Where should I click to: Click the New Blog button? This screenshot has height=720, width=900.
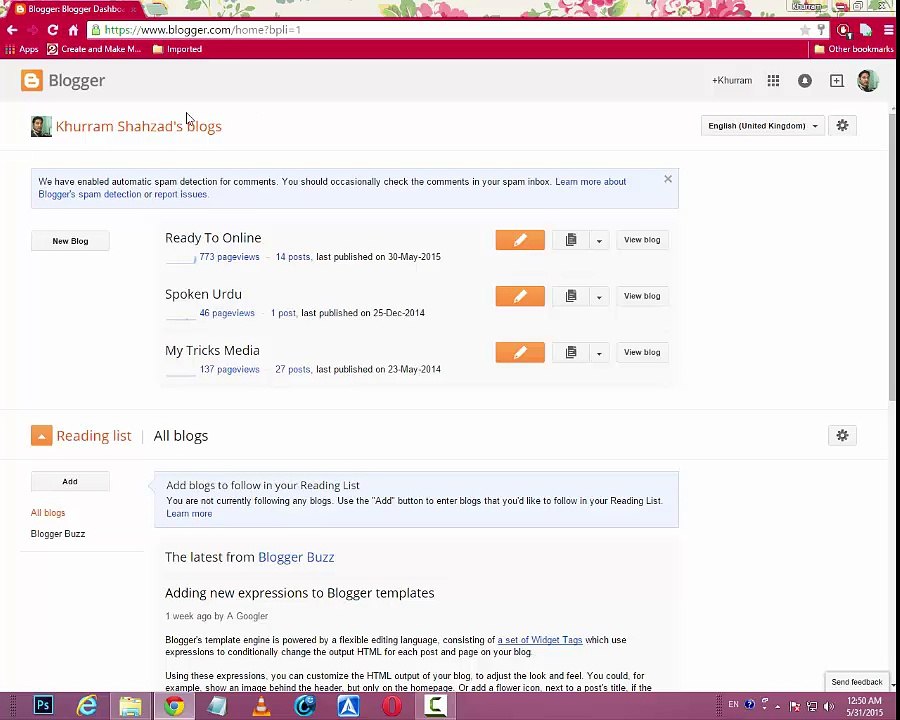[70, 241]
